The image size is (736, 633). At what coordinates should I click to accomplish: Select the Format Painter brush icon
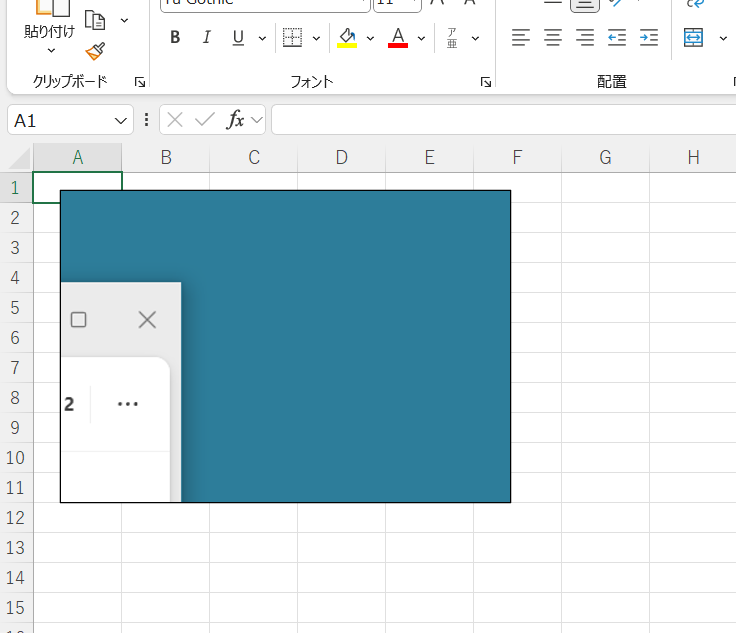[x=95, y=52]
